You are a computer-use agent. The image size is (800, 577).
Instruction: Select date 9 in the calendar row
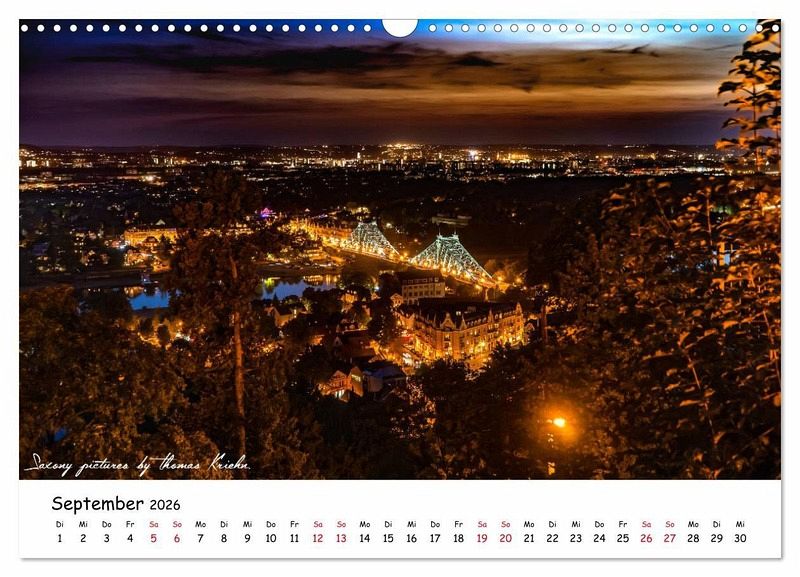pos(247,538)
